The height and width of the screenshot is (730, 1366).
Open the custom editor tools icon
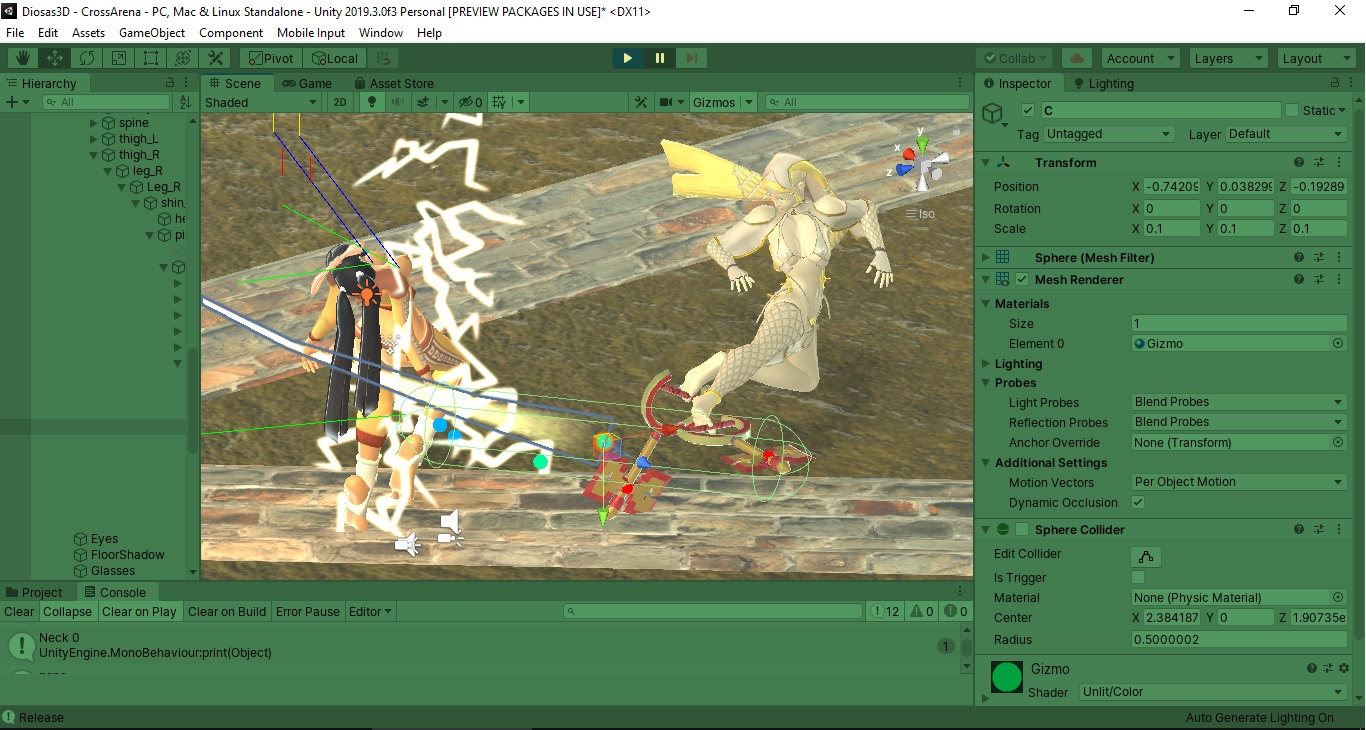pyautogui.click(x=215, y=58)
